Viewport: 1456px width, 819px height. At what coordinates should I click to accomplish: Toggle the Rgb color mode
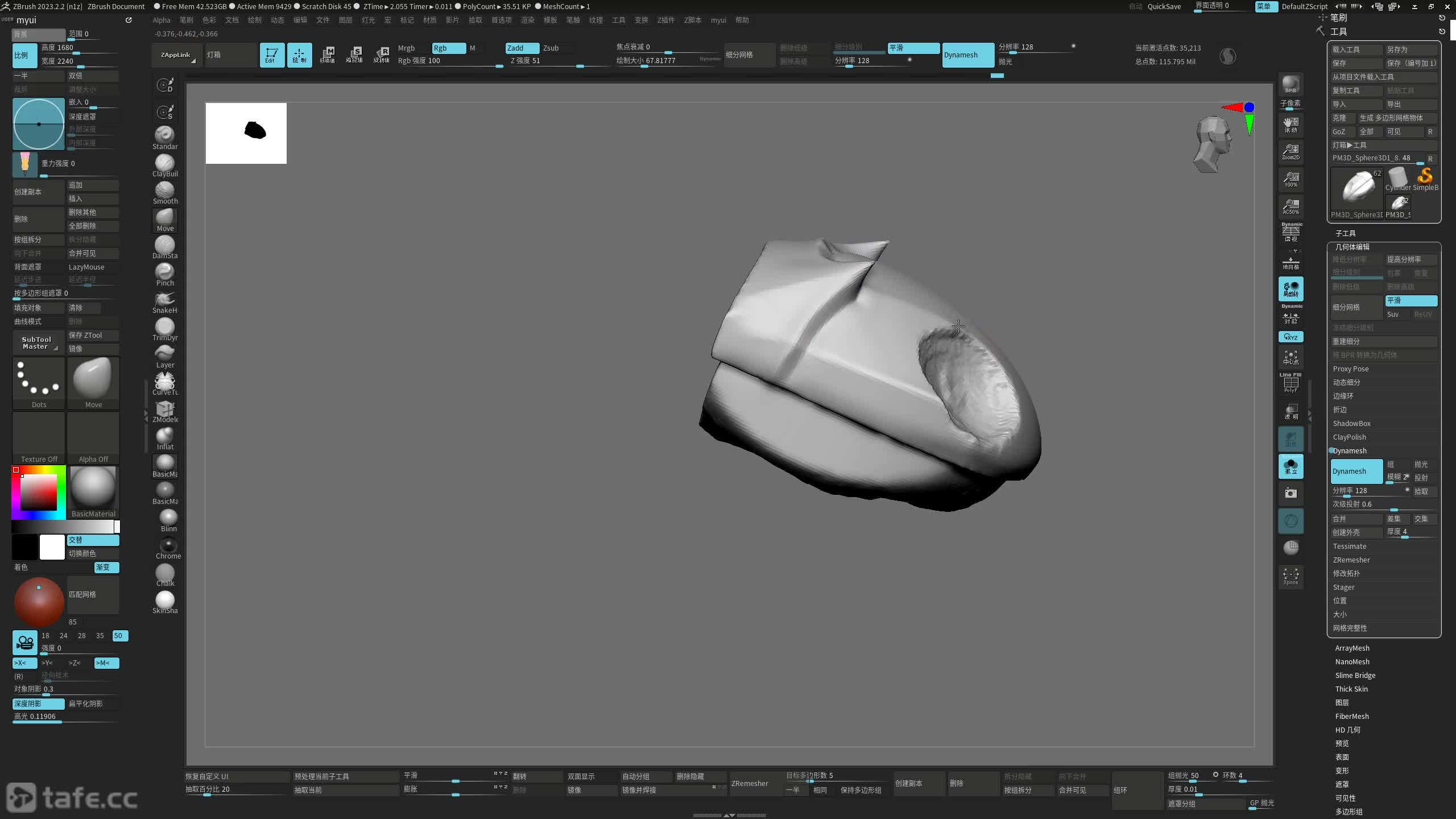coord(448,48)
